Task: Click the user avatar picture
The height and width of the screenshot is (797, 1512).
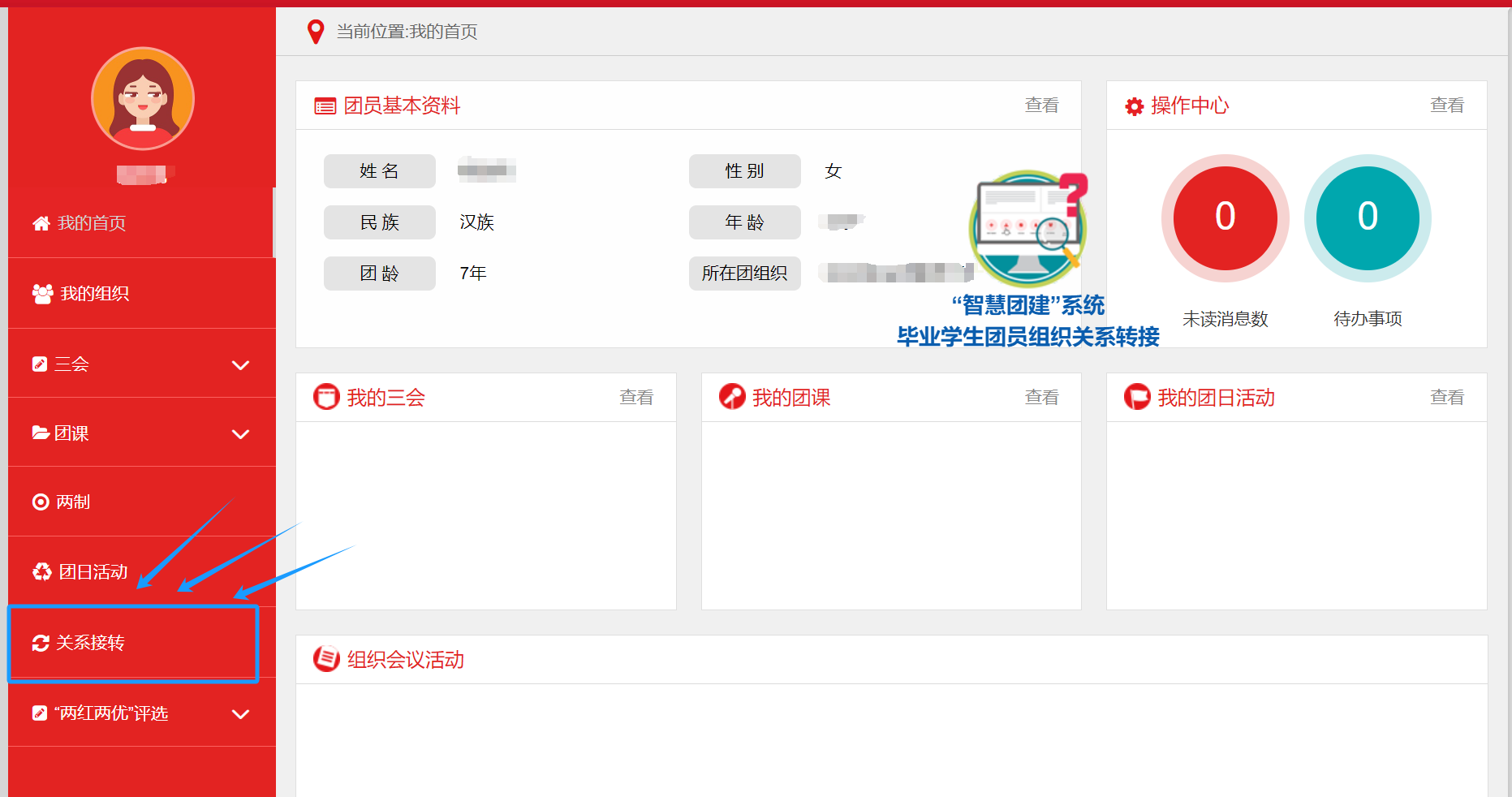Action: [x=143, y=99]
